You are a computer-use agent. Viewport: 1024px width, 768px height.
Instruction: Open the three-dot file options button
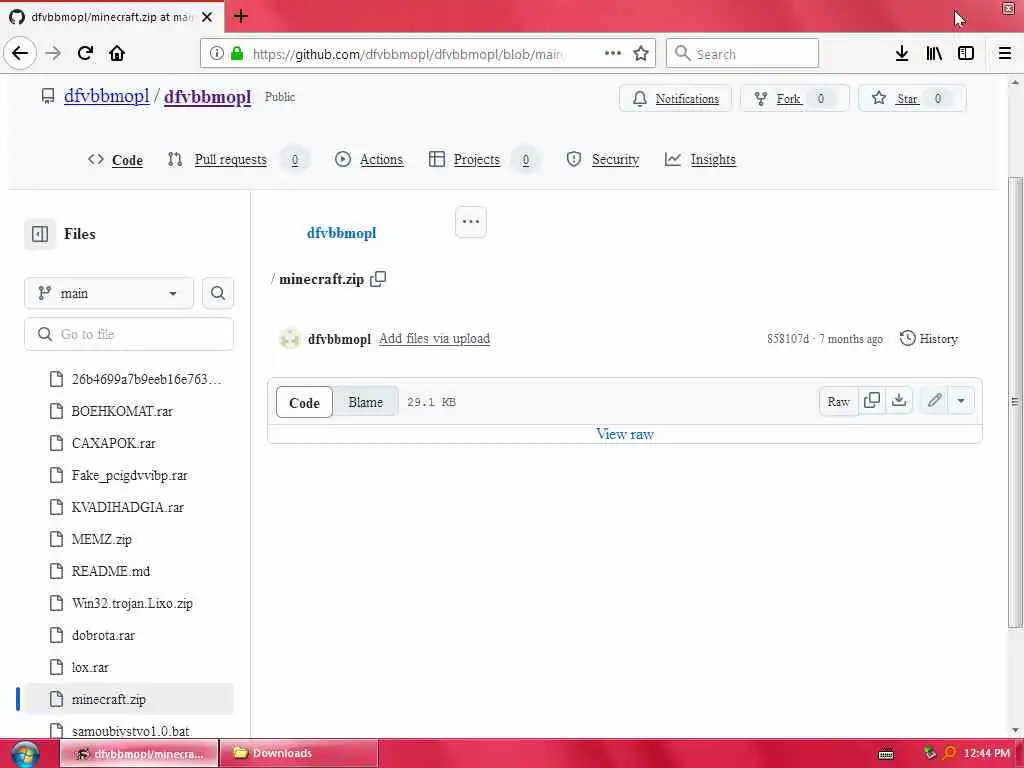[470, 222]
